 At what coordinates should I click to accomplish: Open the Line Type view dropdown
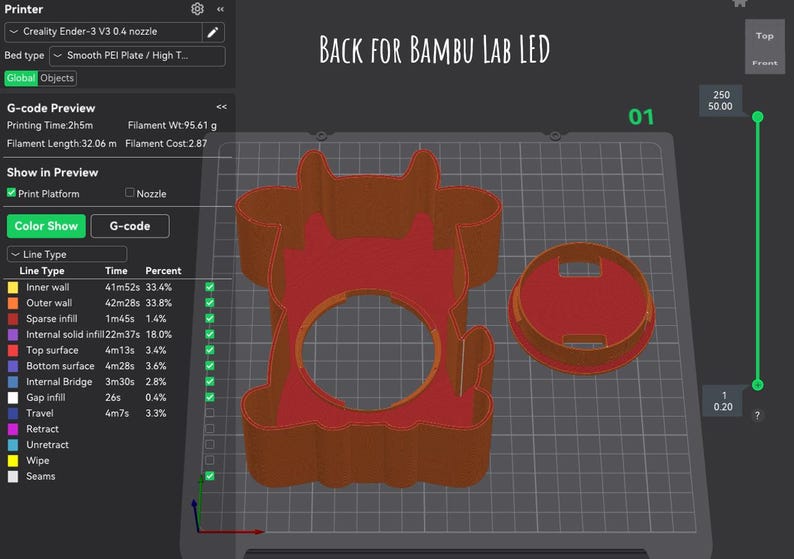[67, 254]
